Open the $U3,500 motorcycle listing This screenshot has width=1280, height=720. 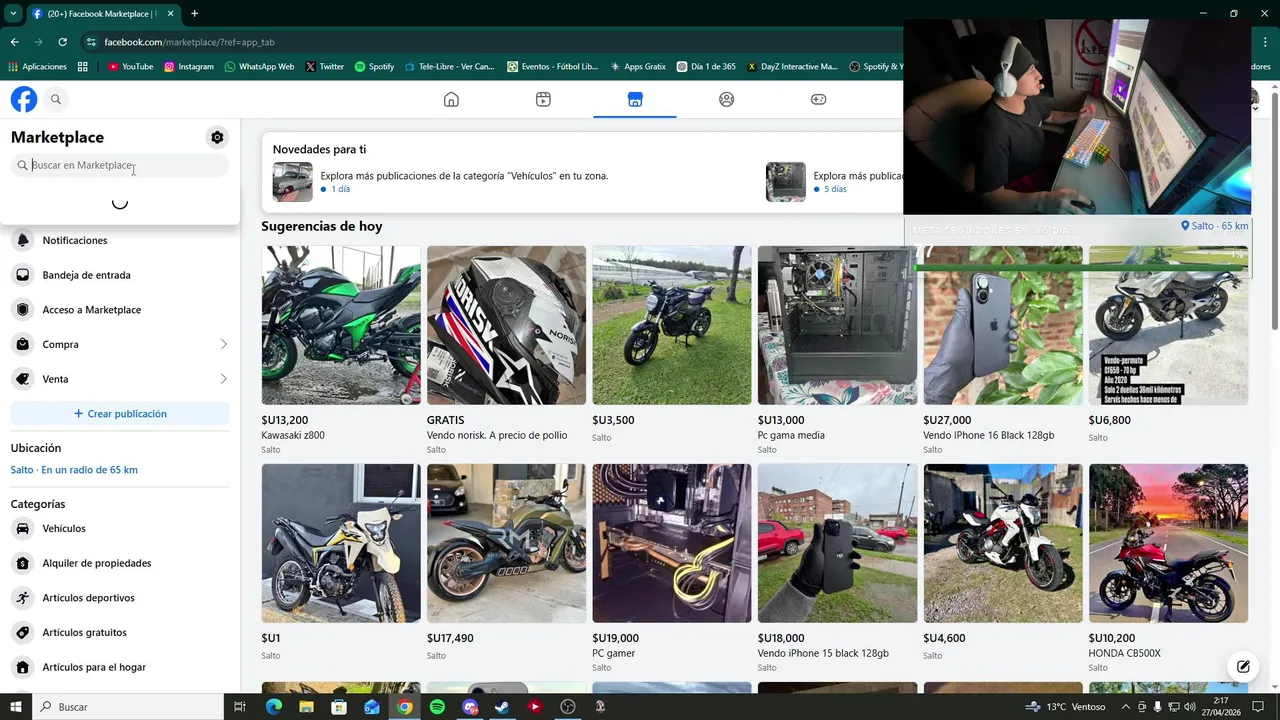coord(672,325)
